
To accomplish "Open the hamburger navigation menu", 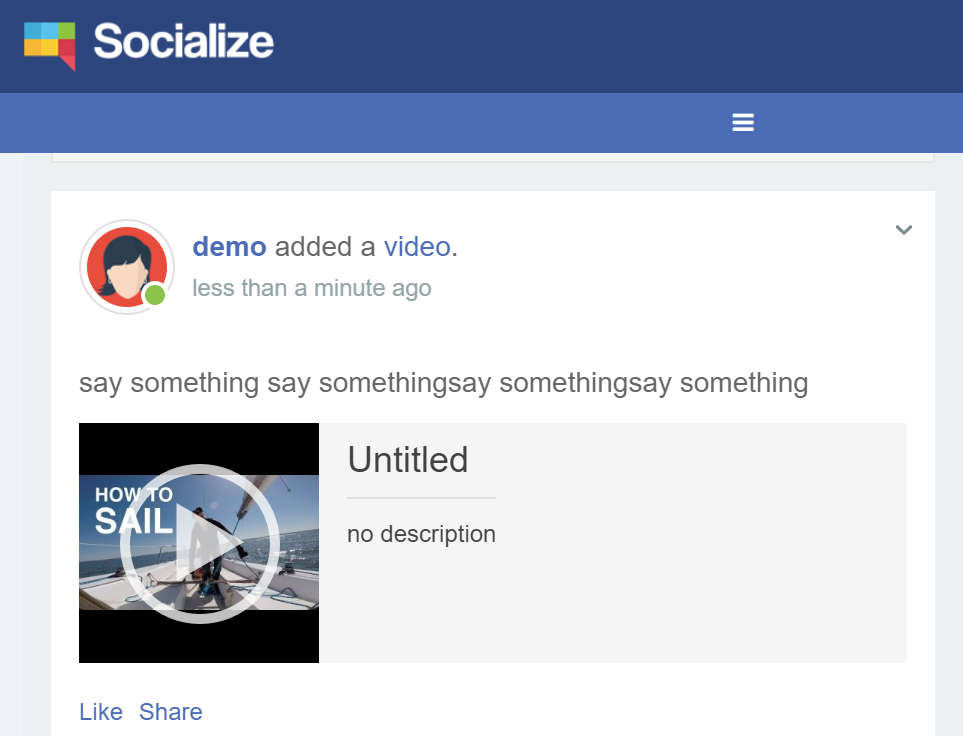I will click(x=742, y=123).
